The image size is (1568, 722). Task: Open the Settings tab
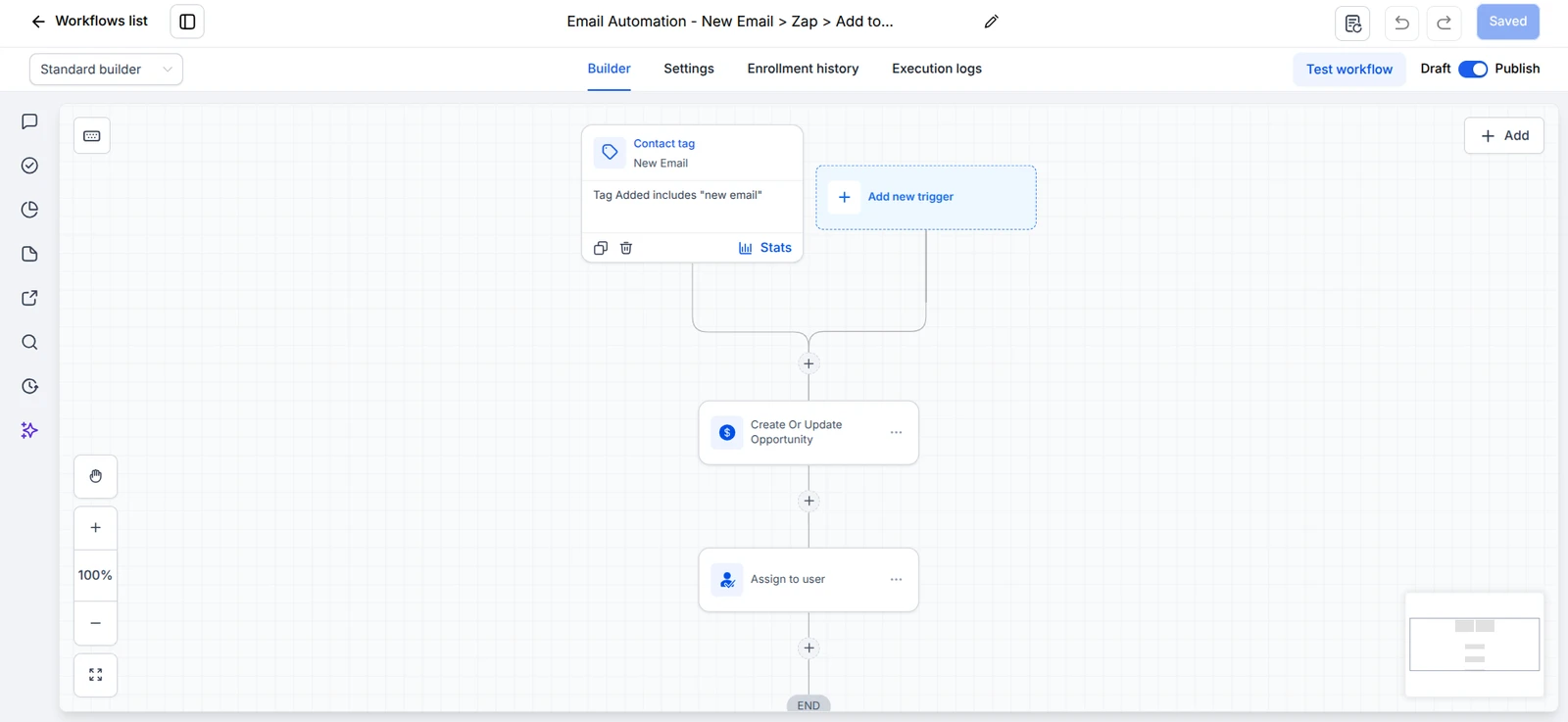click(x=689, y=69)
